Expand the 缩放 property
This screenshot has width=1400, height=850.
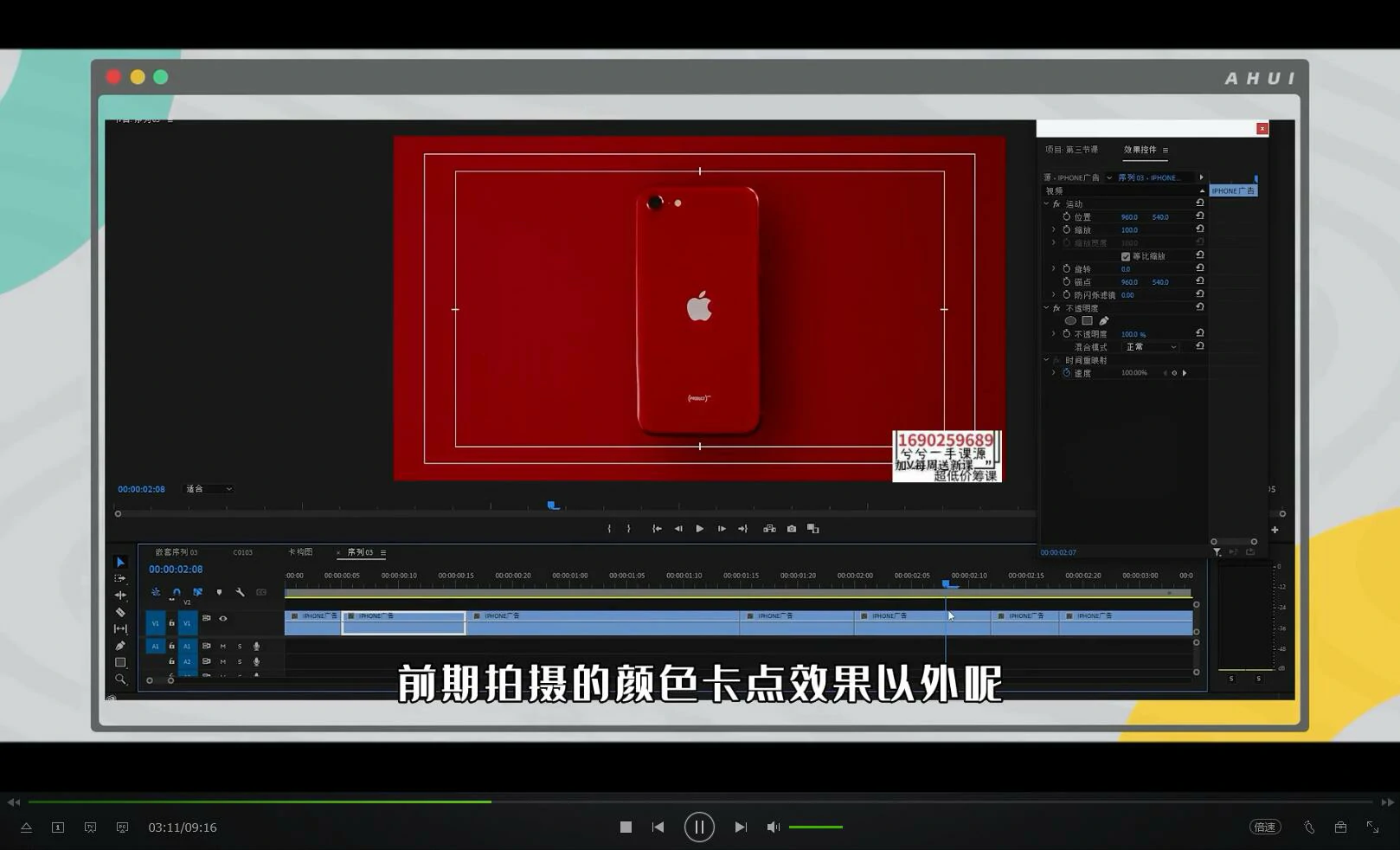pyautogui.click(x=1054, y=230)
